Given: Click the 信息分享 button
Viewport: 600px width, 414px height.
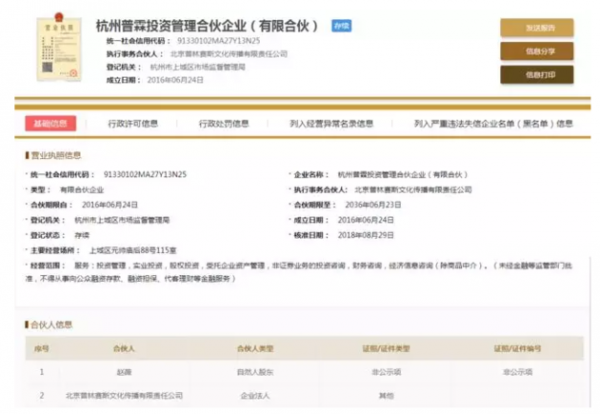Looking at the screenshot, I should (537, 51).
